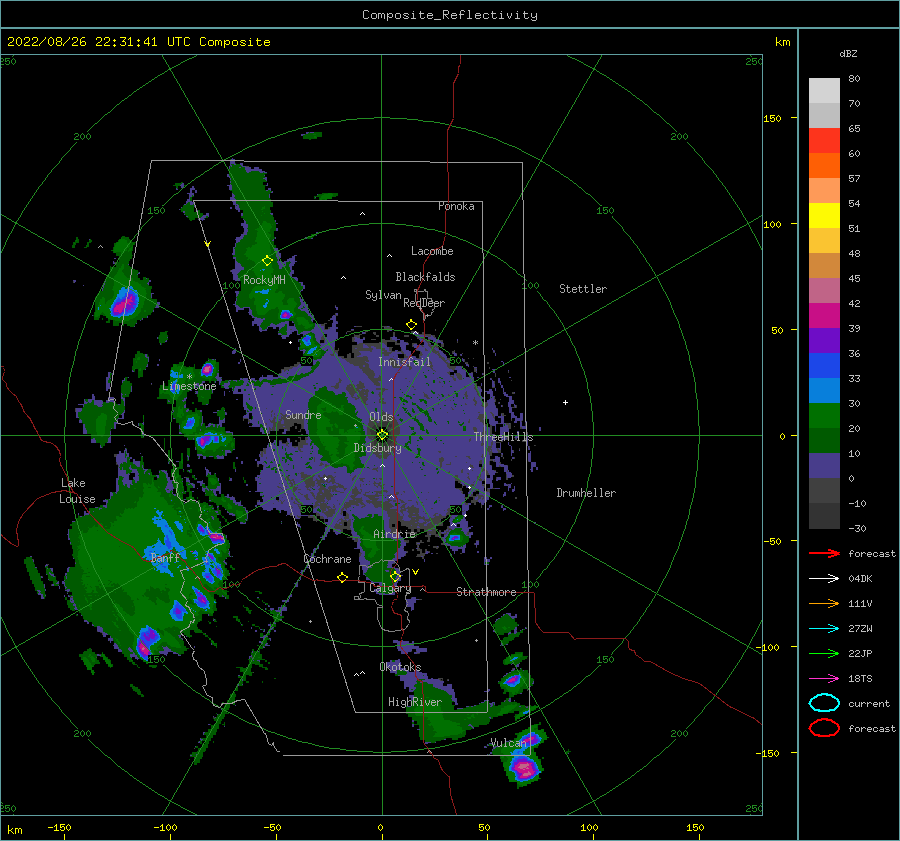This screenshot has height=841, width=900.
Task: Select the orange 111V arrow icon
Action: pyautogui.click(x=824, y=603)
